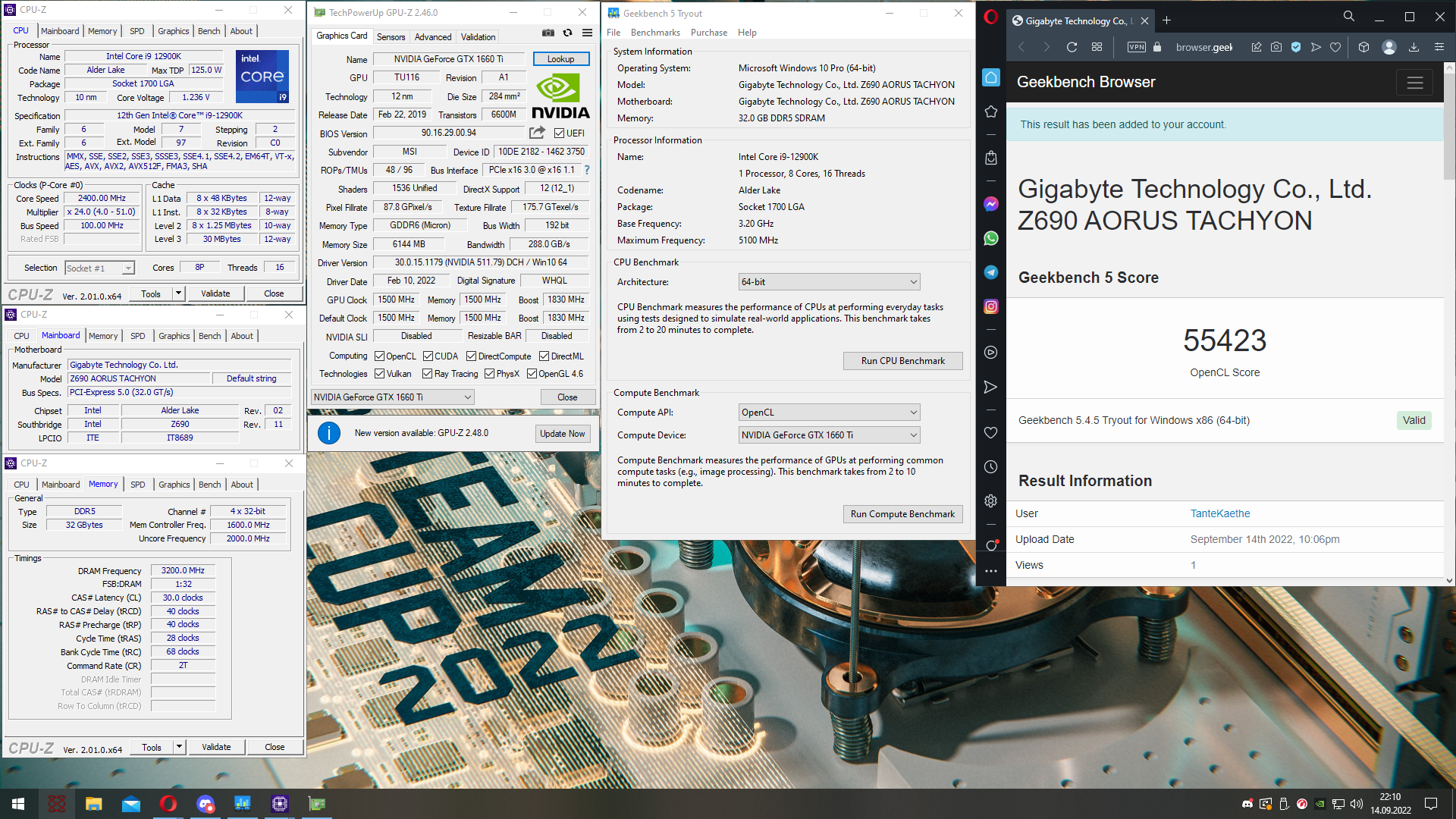Open the TanteKaethe user link
Screen dimensions: 1456x819
pos(1220,513)
